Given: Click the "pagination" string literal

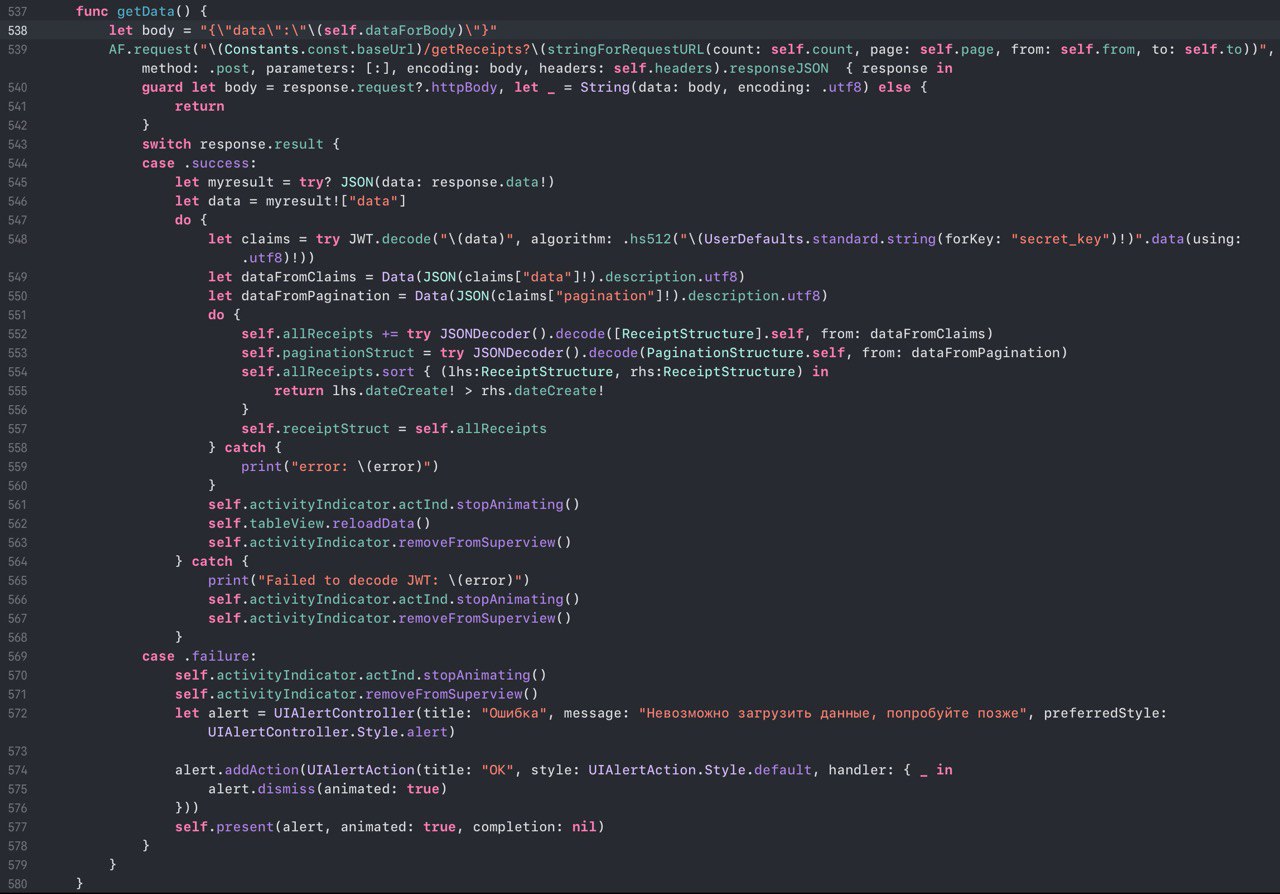Looking at the screenshot, I should click(x=608, y=296).
